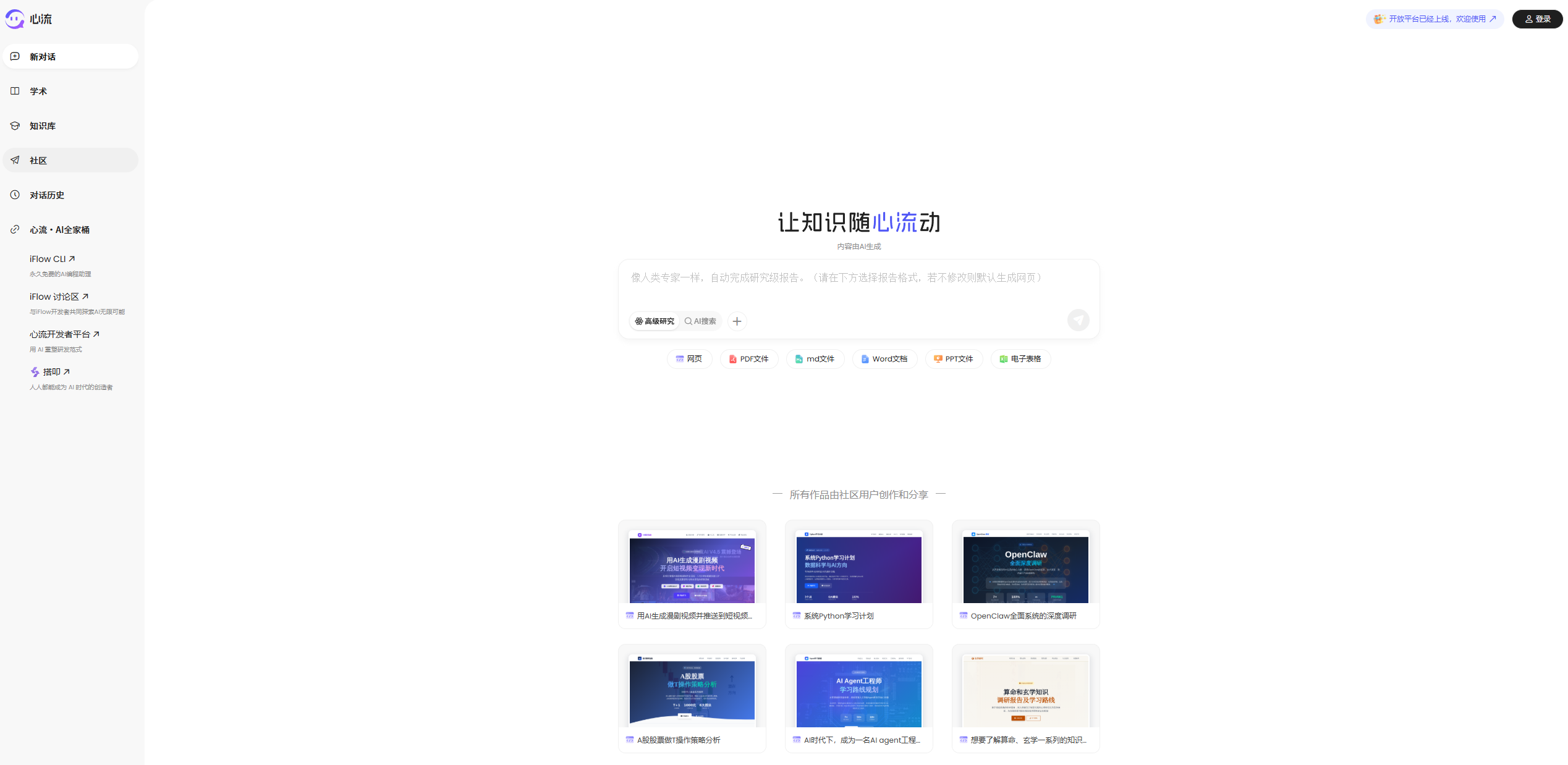Click the plus button to add attachment

737,321
